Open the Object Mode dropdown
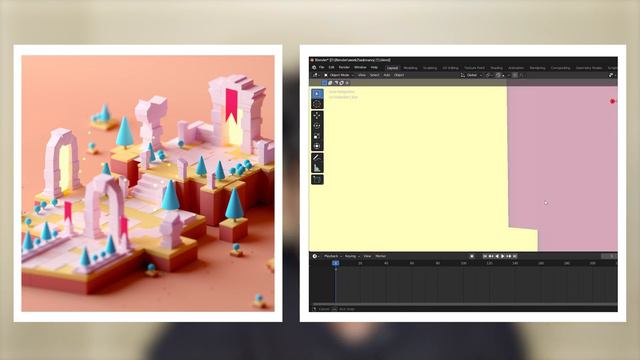 click(x=339, y=75)
